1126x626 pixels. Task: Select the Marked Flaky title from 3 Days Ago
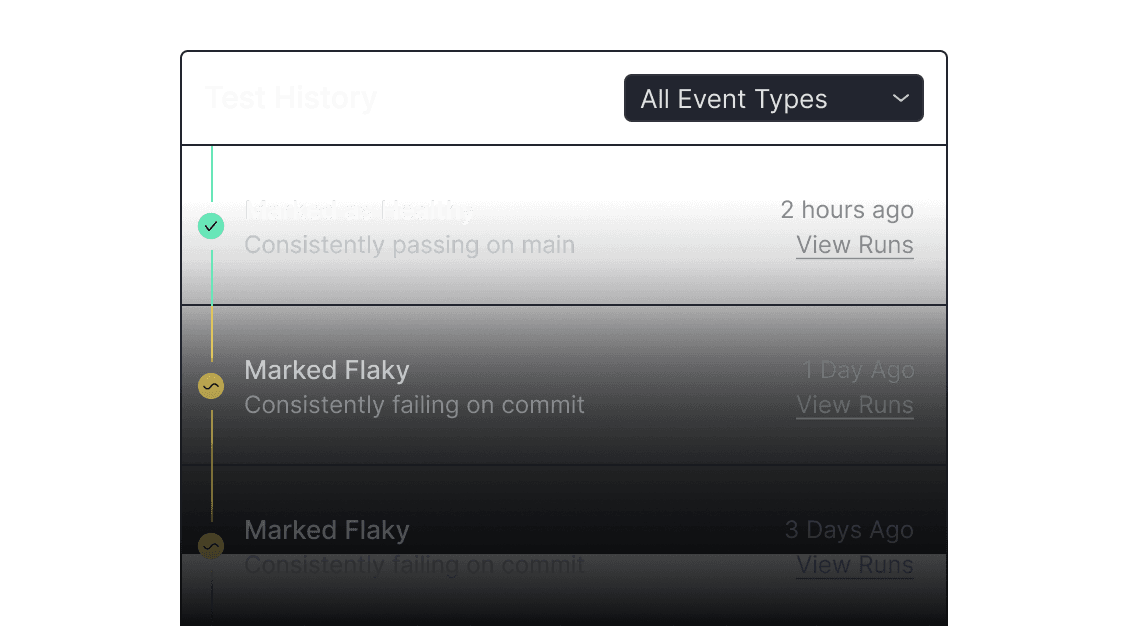(x=327, y=531)
